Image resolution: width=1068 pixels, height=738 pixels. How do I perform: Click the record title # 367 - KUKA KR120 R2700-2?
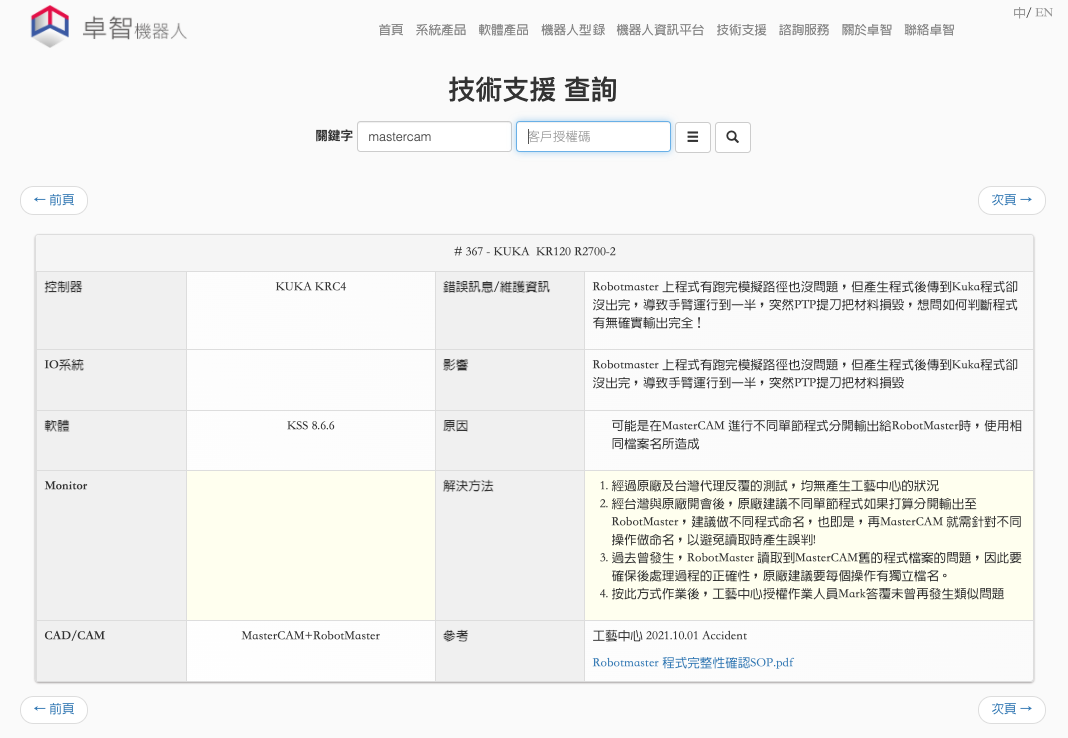pyautogui.click(x=535, y=252)
